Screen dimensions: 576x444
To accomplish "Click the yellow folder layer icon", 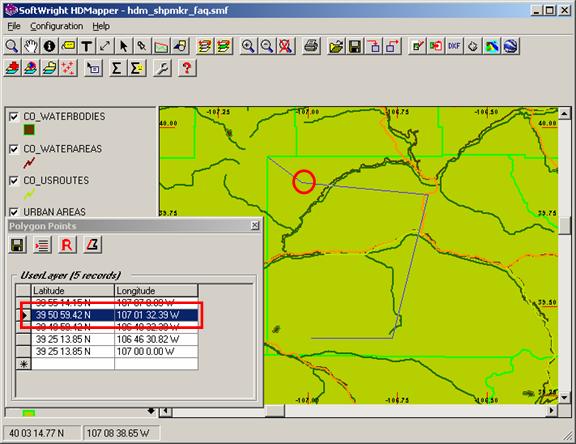I will (x=50, y=68).
